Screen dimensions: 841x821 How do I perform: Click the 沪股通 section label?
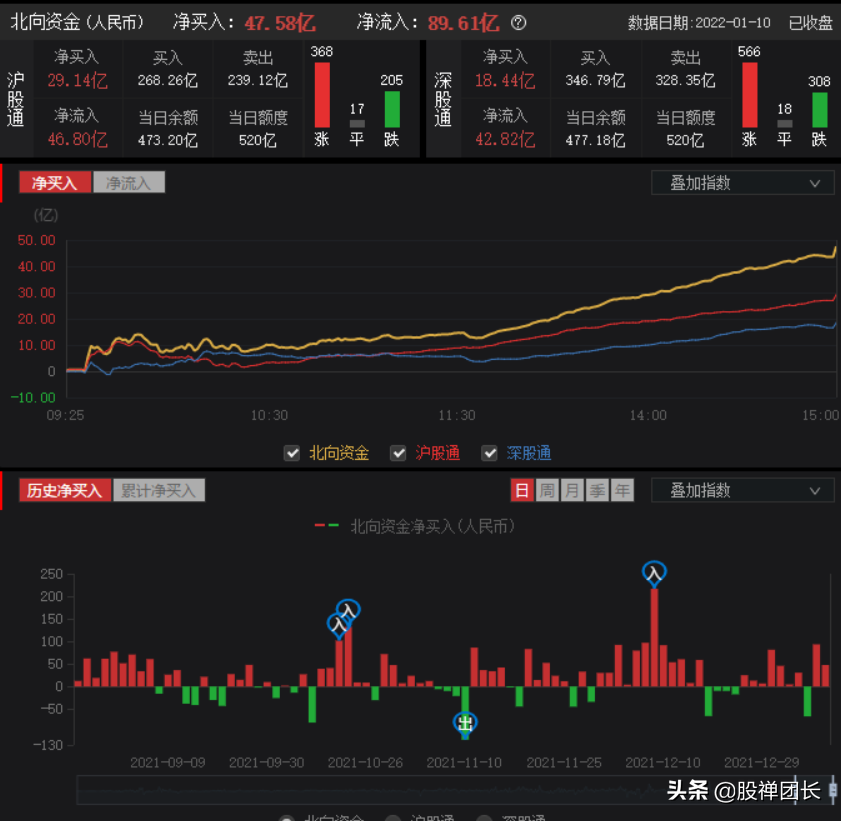click(x=16, y=100)
